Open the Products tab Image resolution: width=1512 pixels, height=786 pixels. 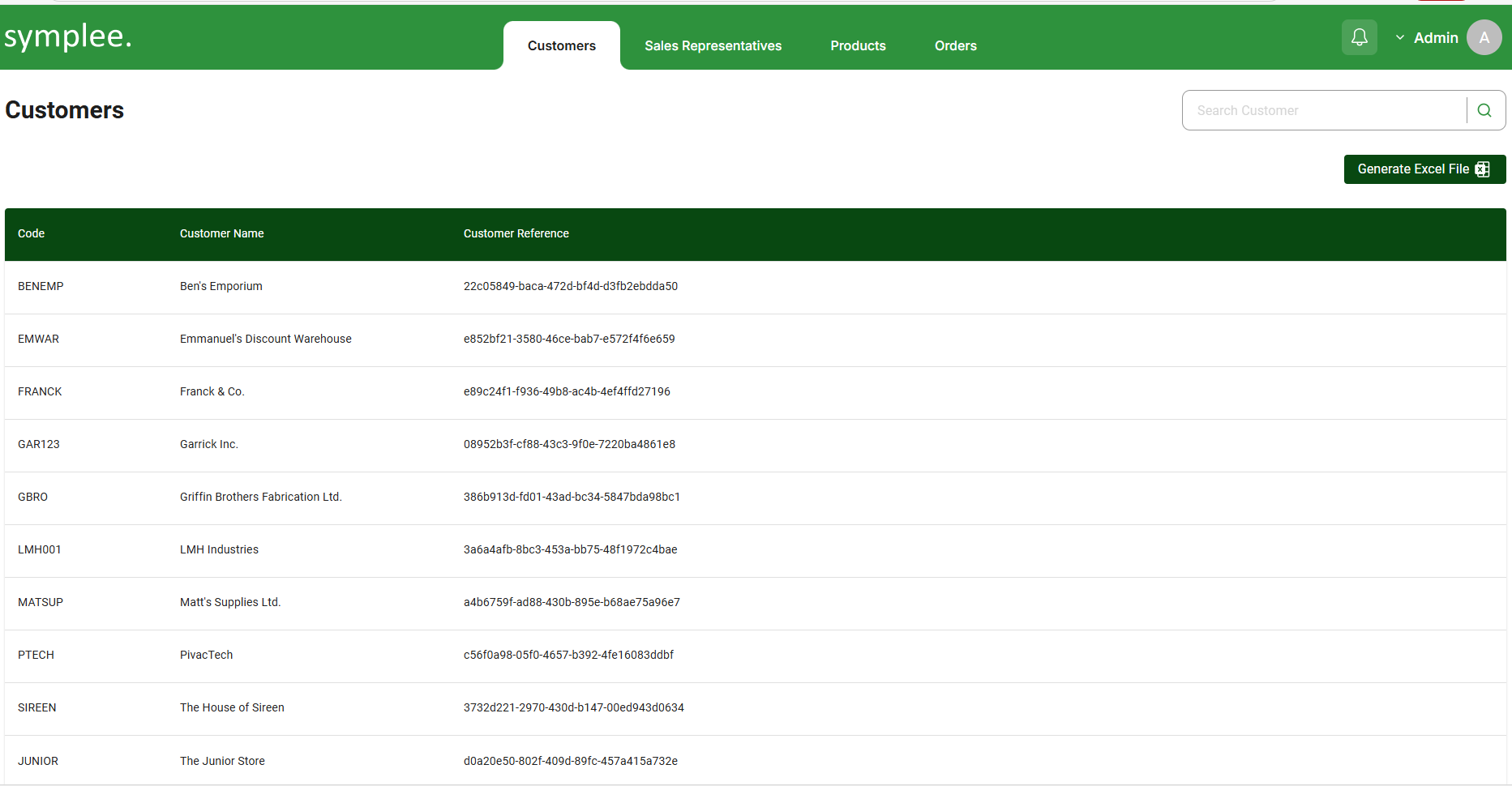click(x=858, y=46)
